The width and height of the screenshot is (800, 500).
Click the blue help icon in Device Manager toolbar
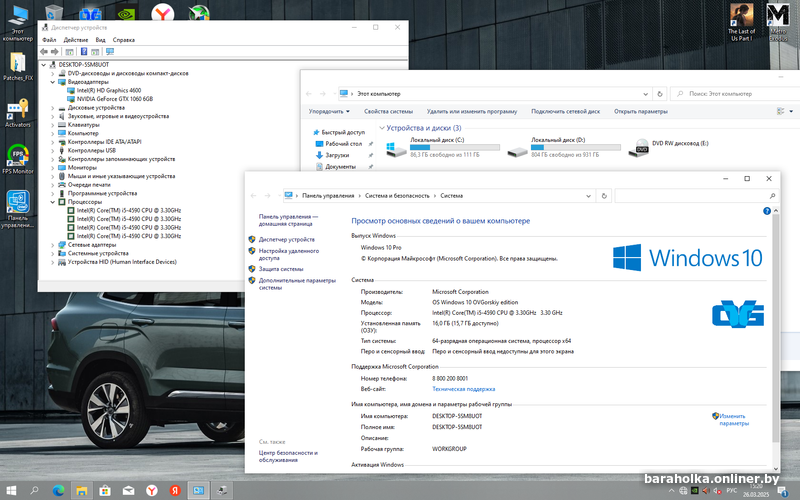pos(84,52)
